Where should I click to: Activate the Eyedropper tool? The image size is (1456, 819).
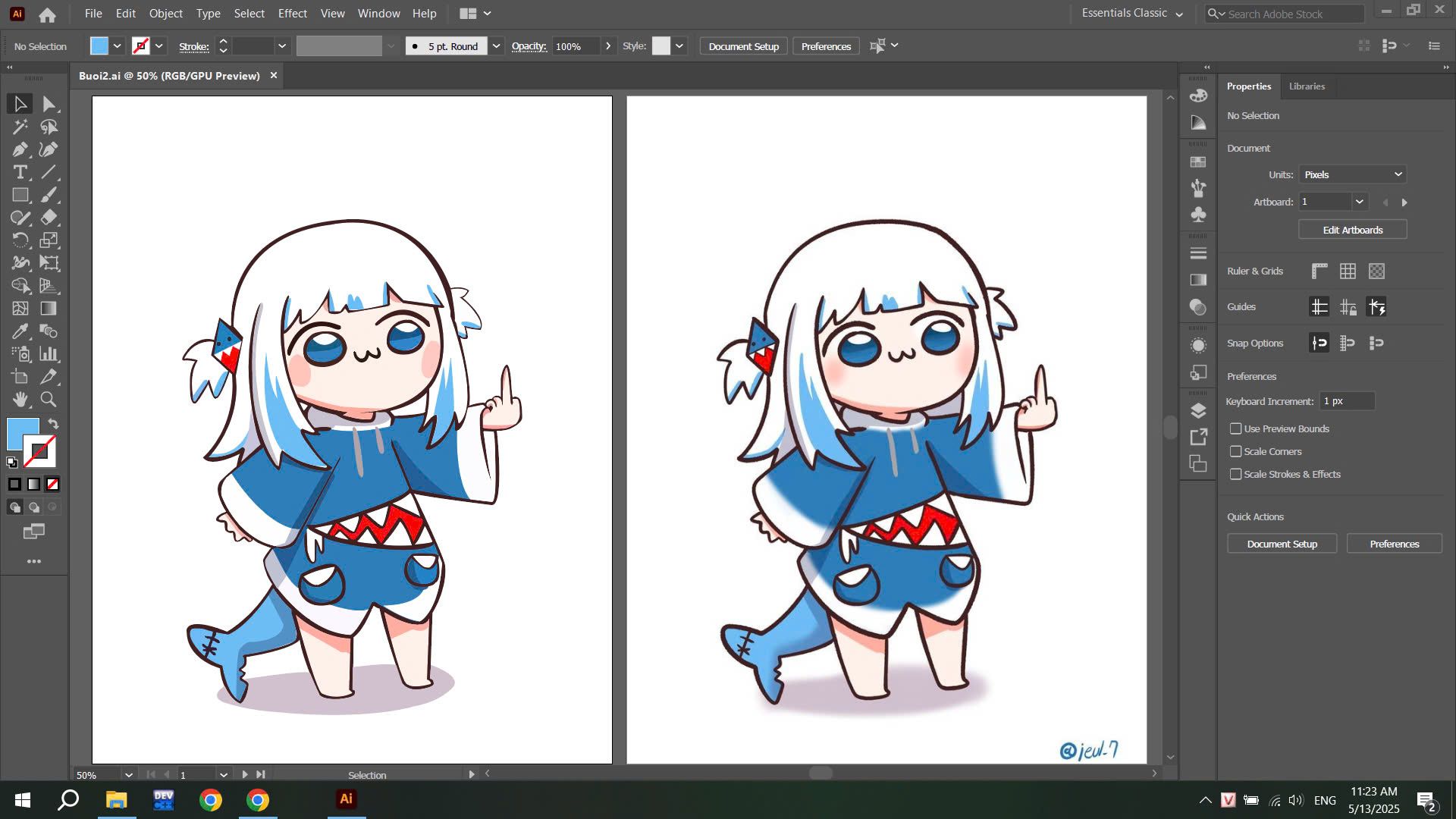[x=20, y=331]
